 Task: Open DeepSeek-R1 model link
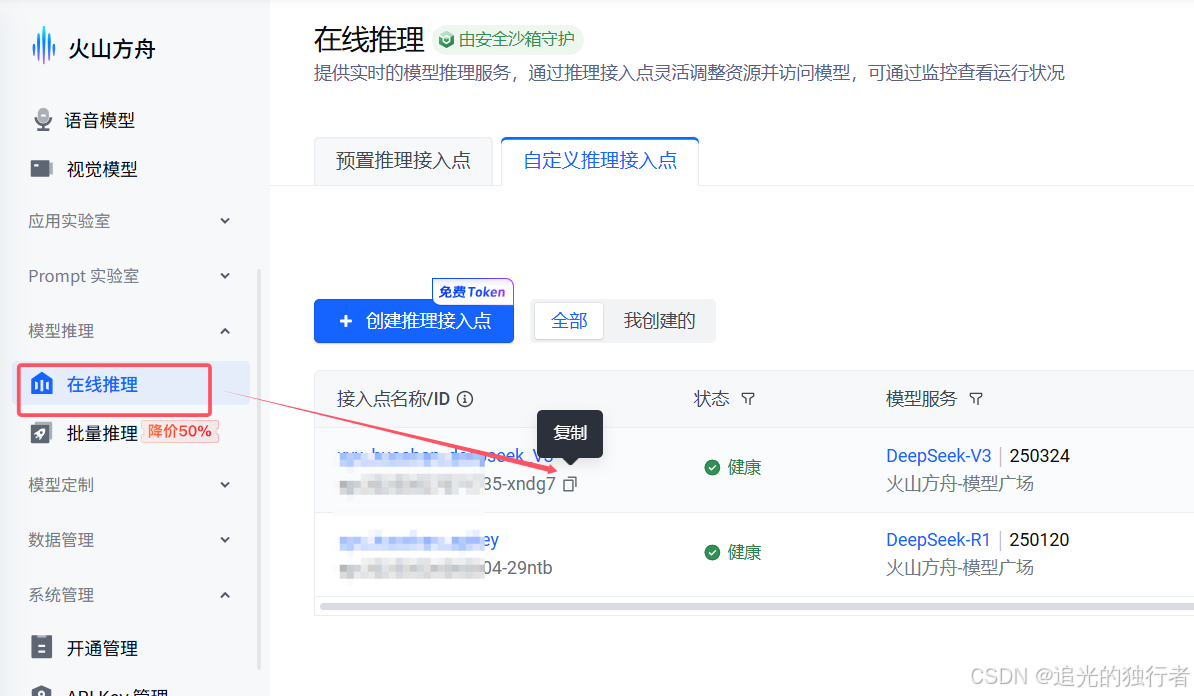coord(938,540)
